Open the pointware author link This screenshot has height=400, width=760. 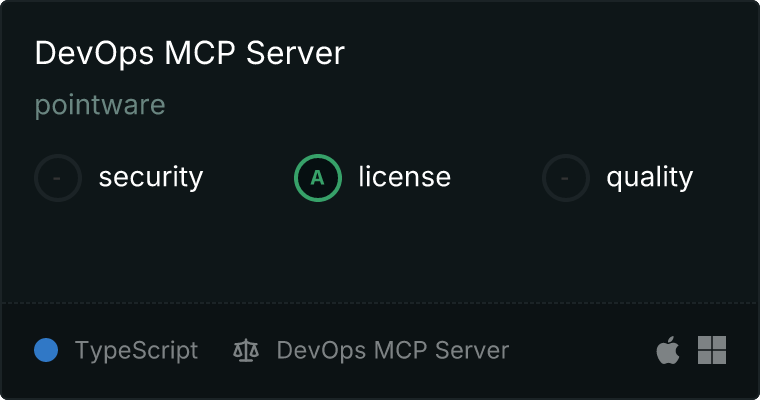tap(100, 105)
